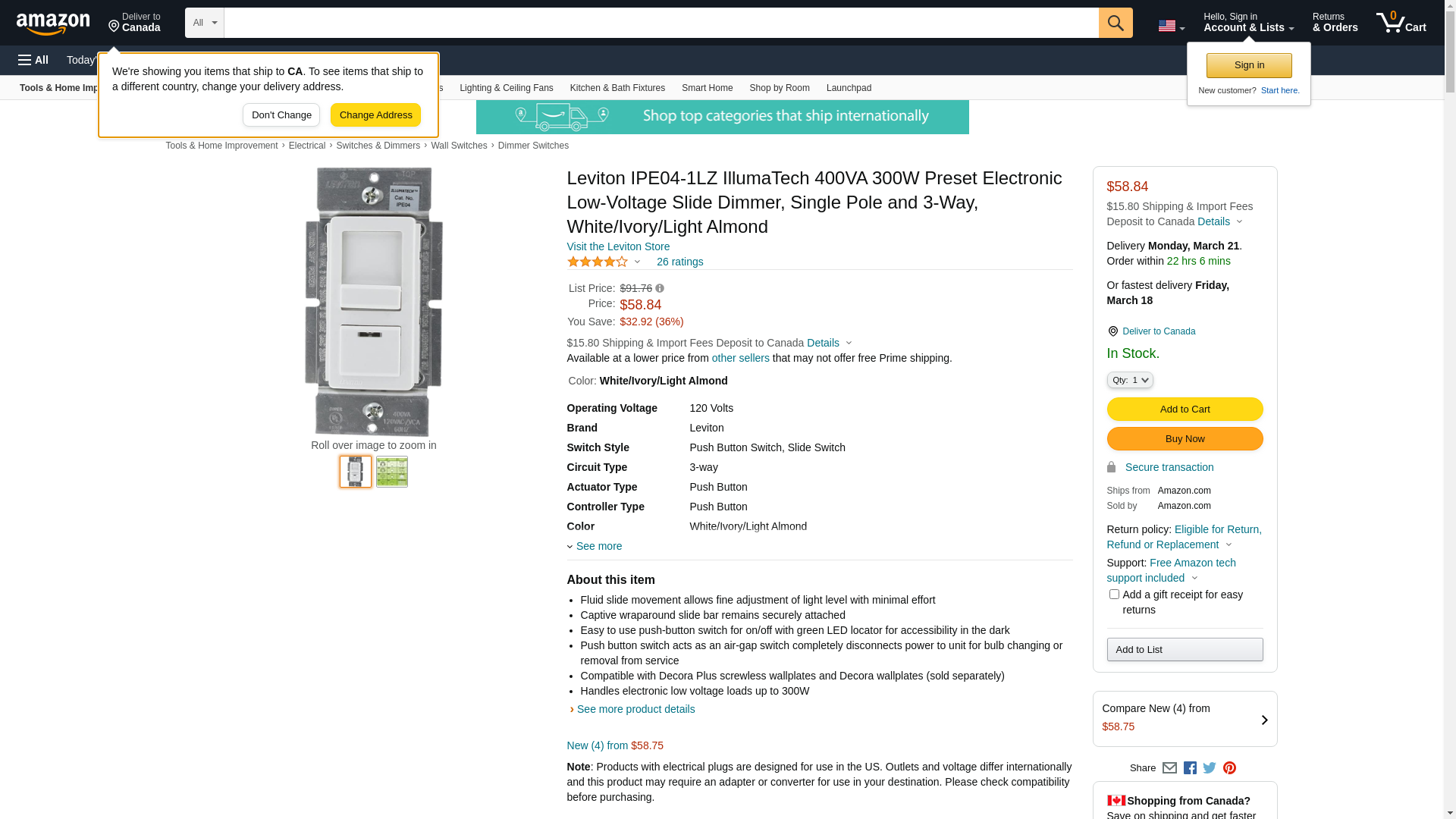Share product on Twitter icon
Image resolution: width=1456 pixels, height=819 pixels.
tap(1210, 768)
